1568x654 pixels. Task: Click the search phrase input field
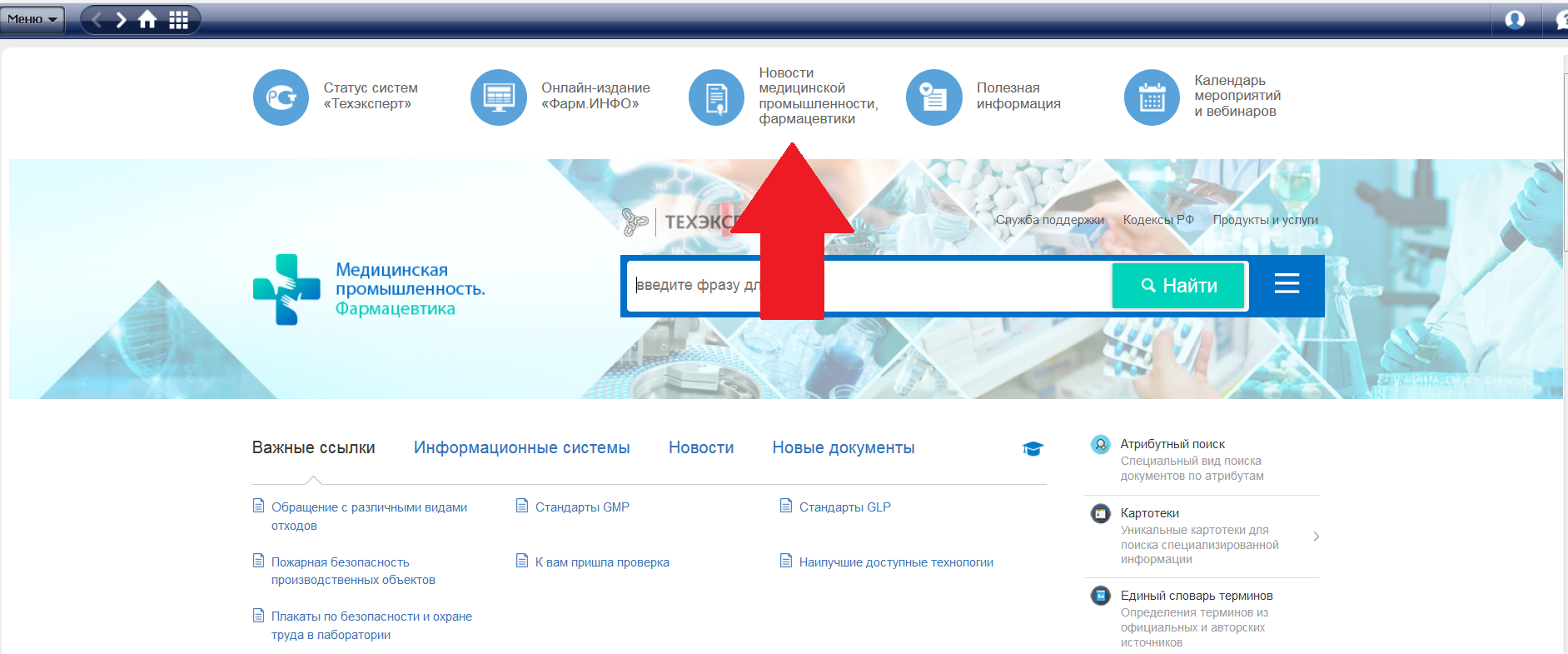pyautogui.click(x=869, y=286)
